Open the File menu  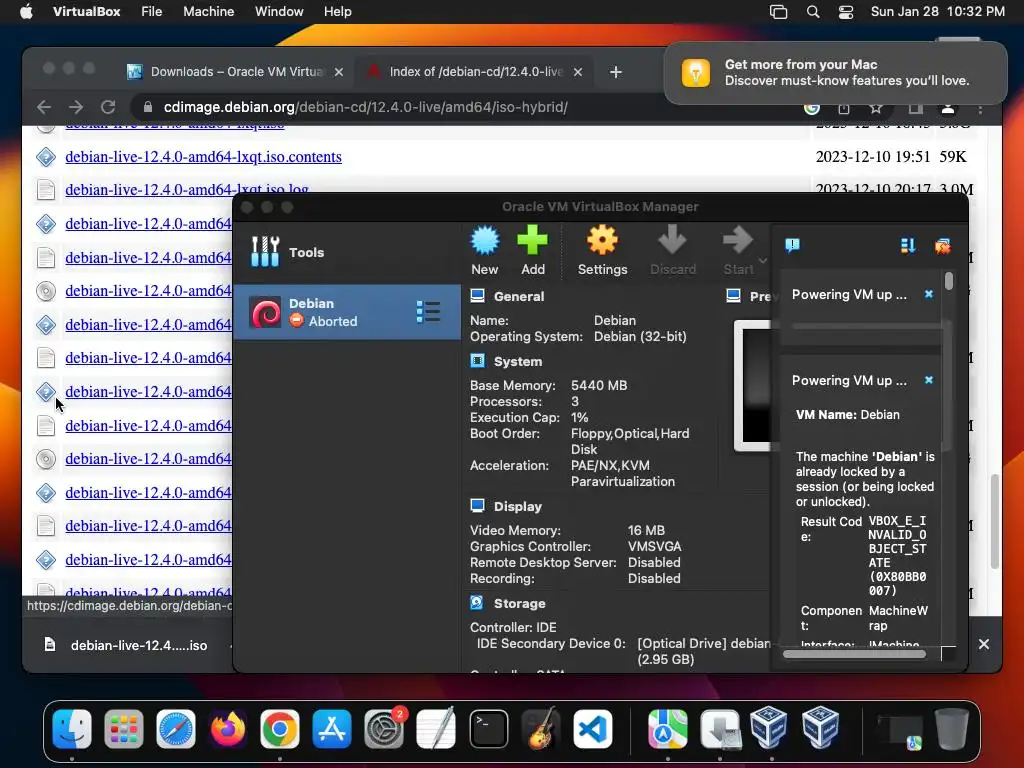(x=152, y=12)
